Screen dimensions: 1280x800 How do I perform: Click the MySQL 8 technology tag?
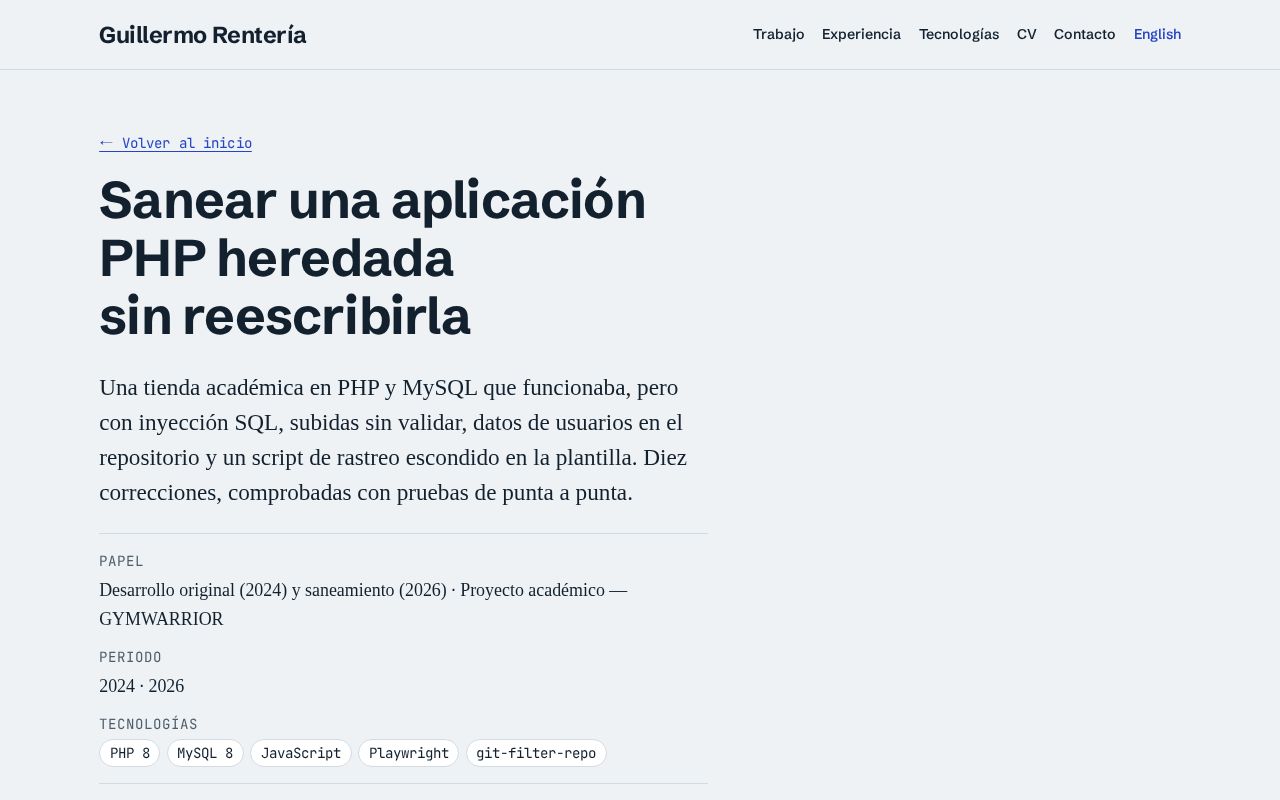point(205,753)
